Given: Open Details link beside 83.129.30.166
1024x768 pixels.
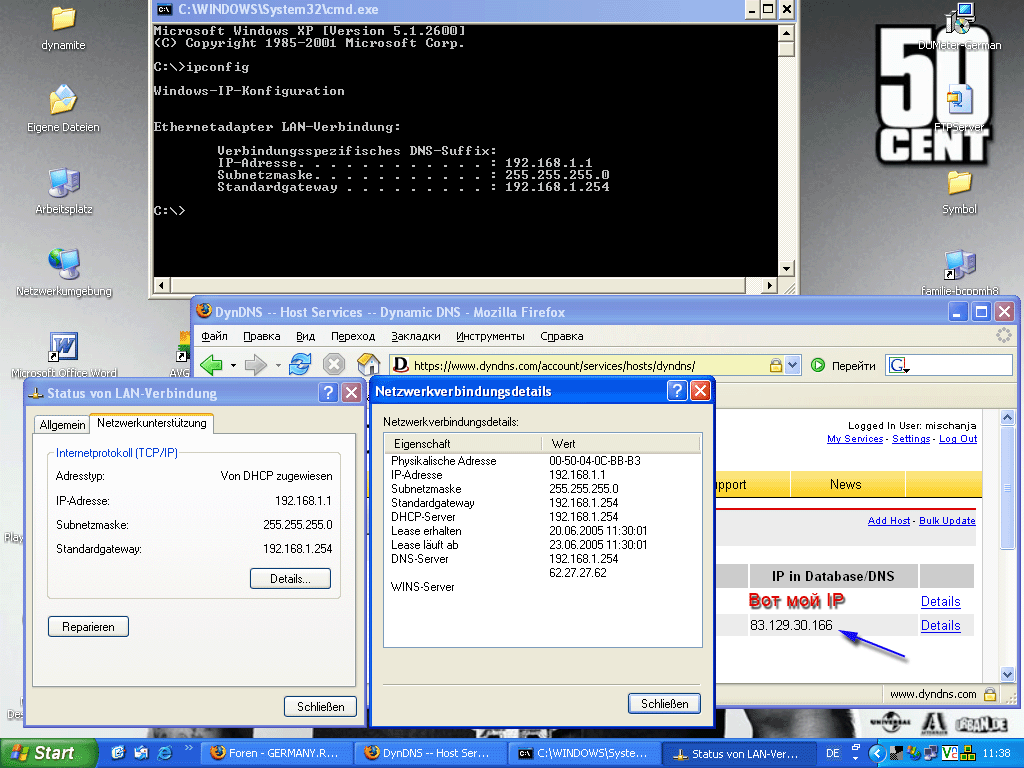Looking at the screenshot, I should [940, 625].
